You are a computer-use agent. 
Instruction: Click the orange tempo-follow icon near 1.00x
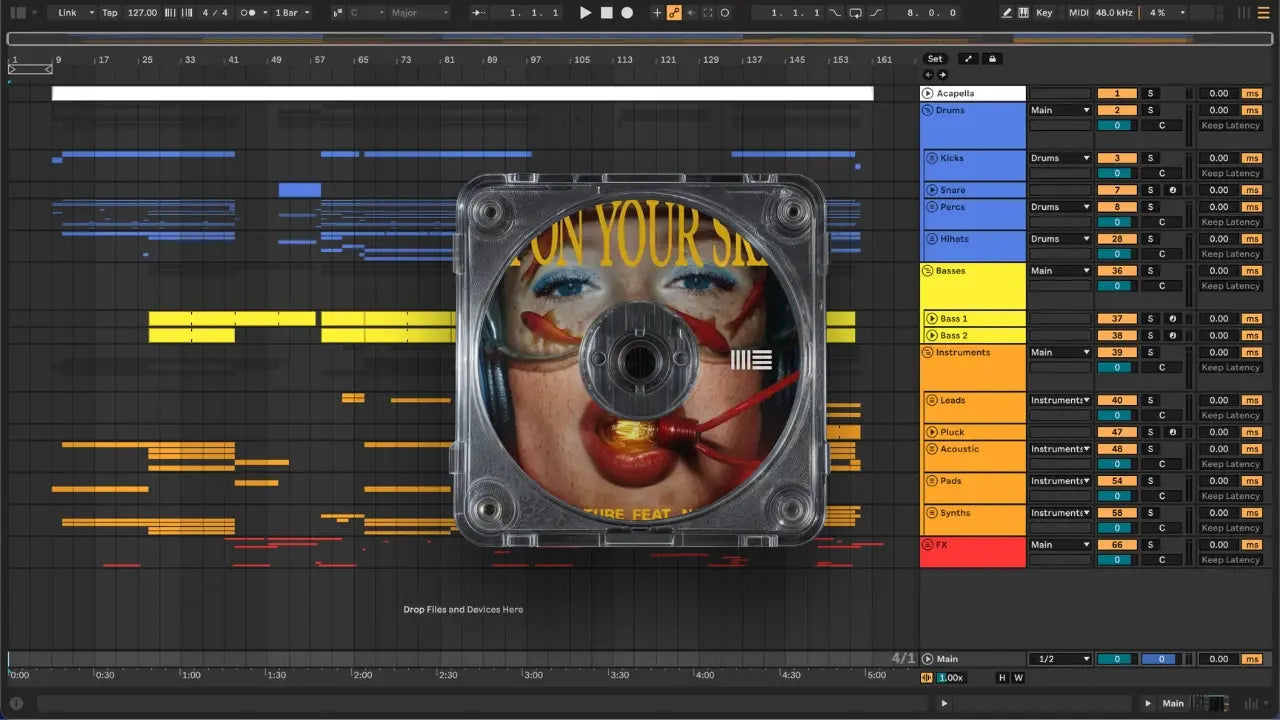pyautogui.click(x=926, y=678)
